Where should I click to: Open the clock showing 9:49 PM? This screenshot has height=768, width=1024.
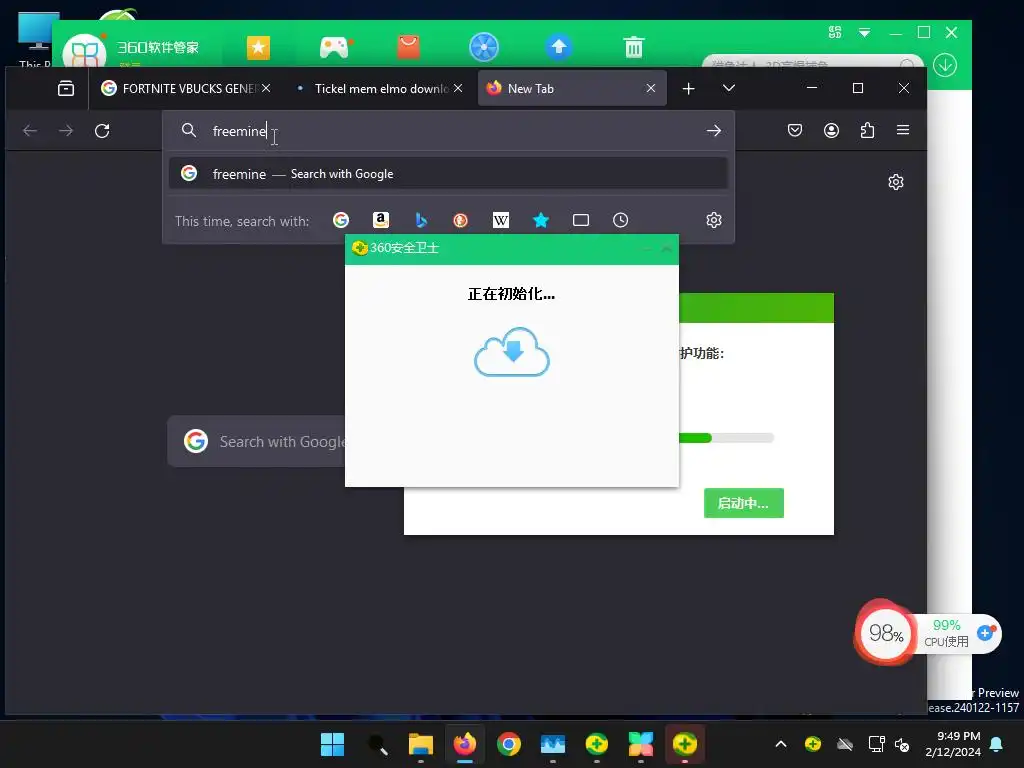click(x=953, y=744)
